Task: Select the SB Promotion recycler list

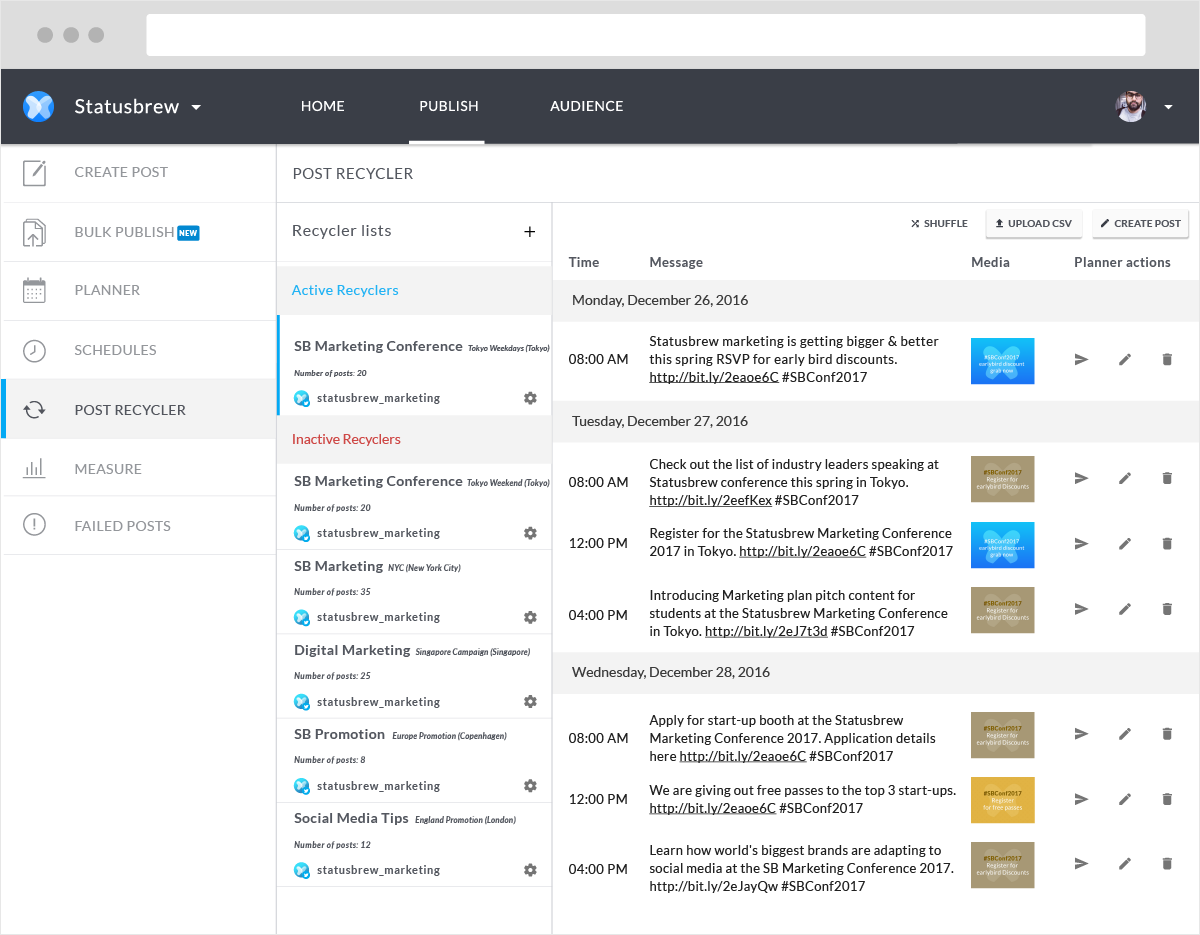Action: point(414,760)
